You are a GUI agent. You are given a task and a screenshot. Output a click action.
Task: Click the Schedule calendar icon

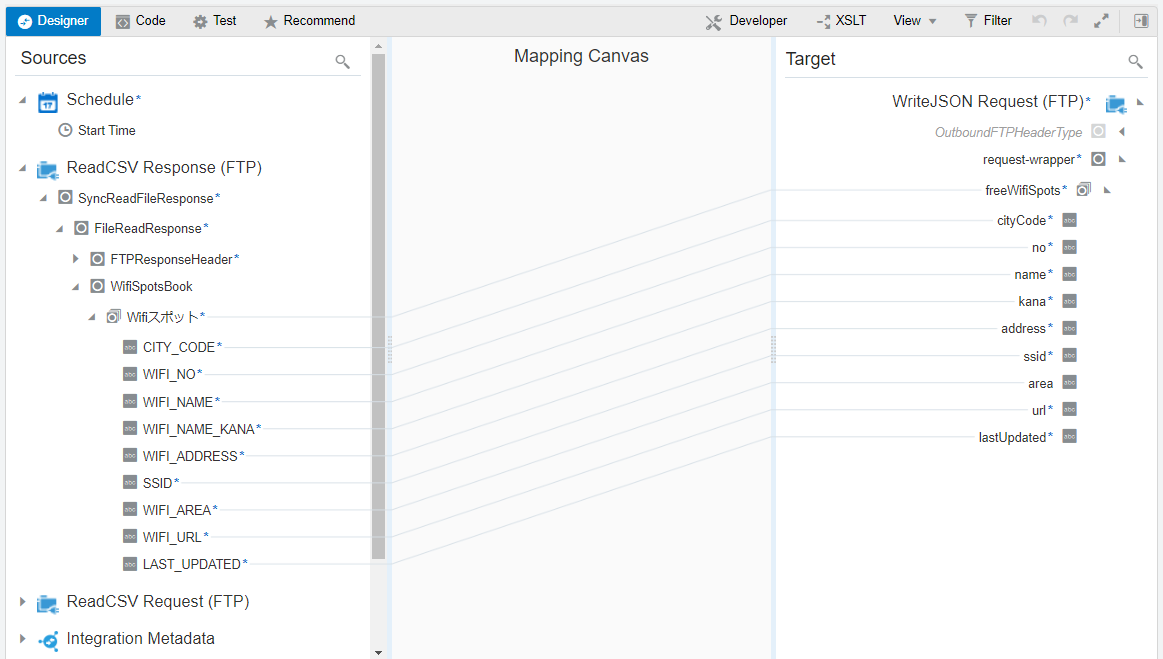(x=48, y=101)
